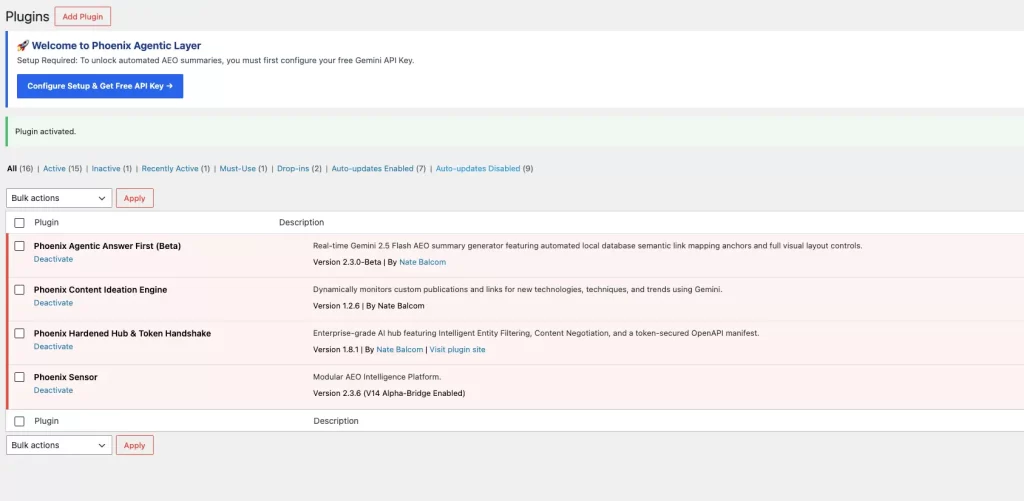The height and width of the screenshot is (501, 1024).
Task: Show All (16) plugins filter
Action: tap(20, 169)
